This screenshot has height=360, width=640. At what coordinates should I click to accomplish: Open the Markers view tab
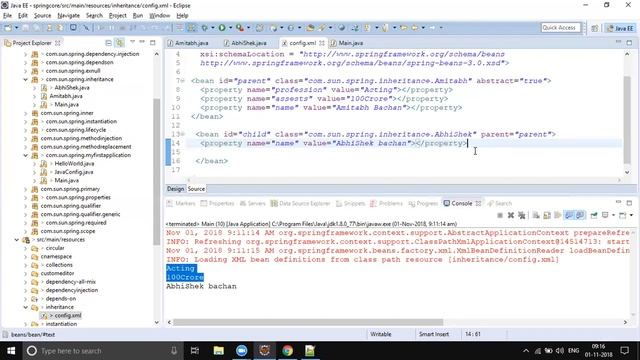181,203
